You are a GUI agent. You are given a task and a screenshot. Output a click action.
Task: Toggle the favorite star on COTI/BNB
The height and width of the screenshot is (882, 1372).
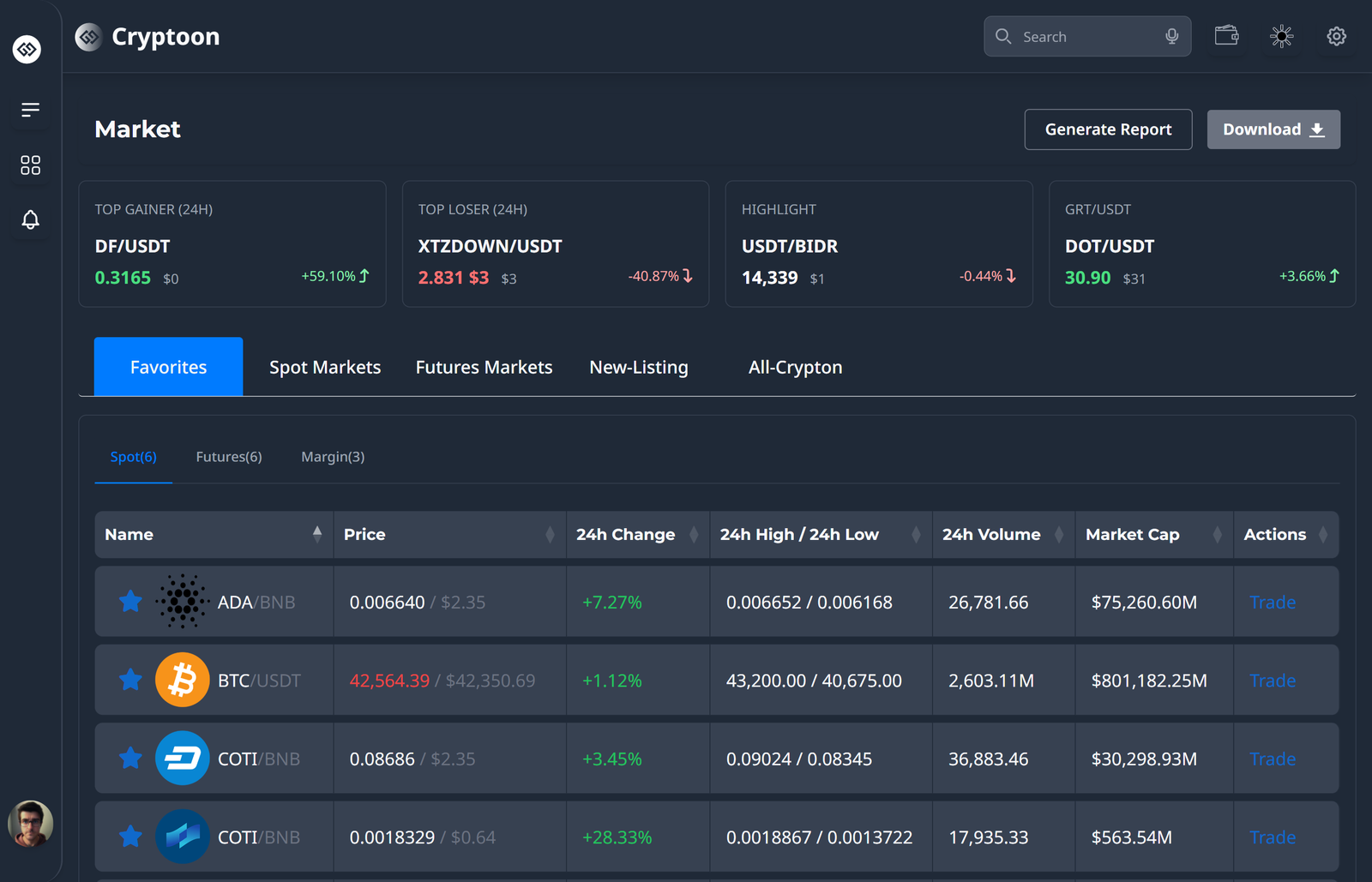[x=130, y=759]
